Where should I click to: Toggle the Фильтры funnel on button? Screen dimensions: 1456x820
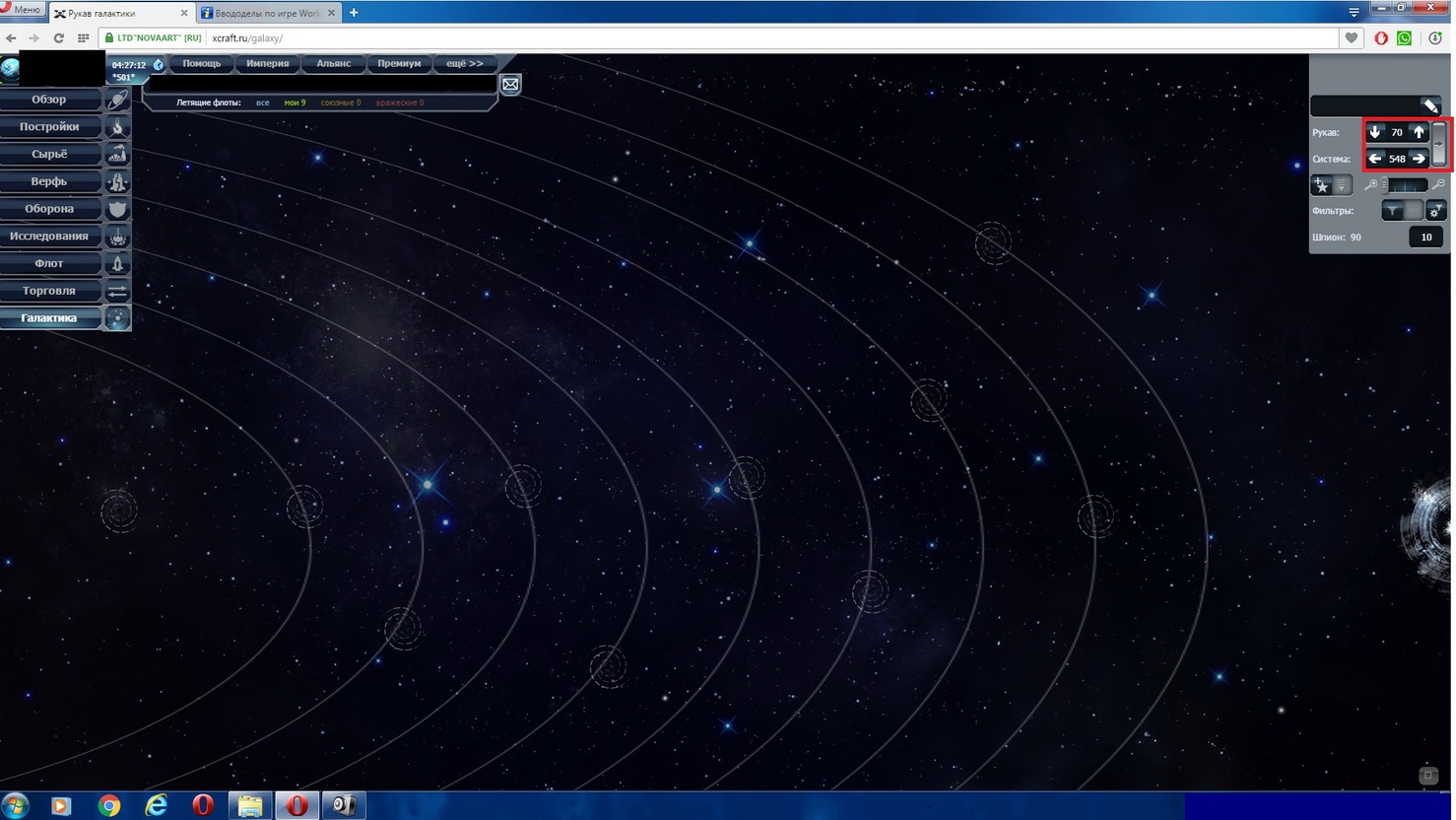coord(1392,211)
